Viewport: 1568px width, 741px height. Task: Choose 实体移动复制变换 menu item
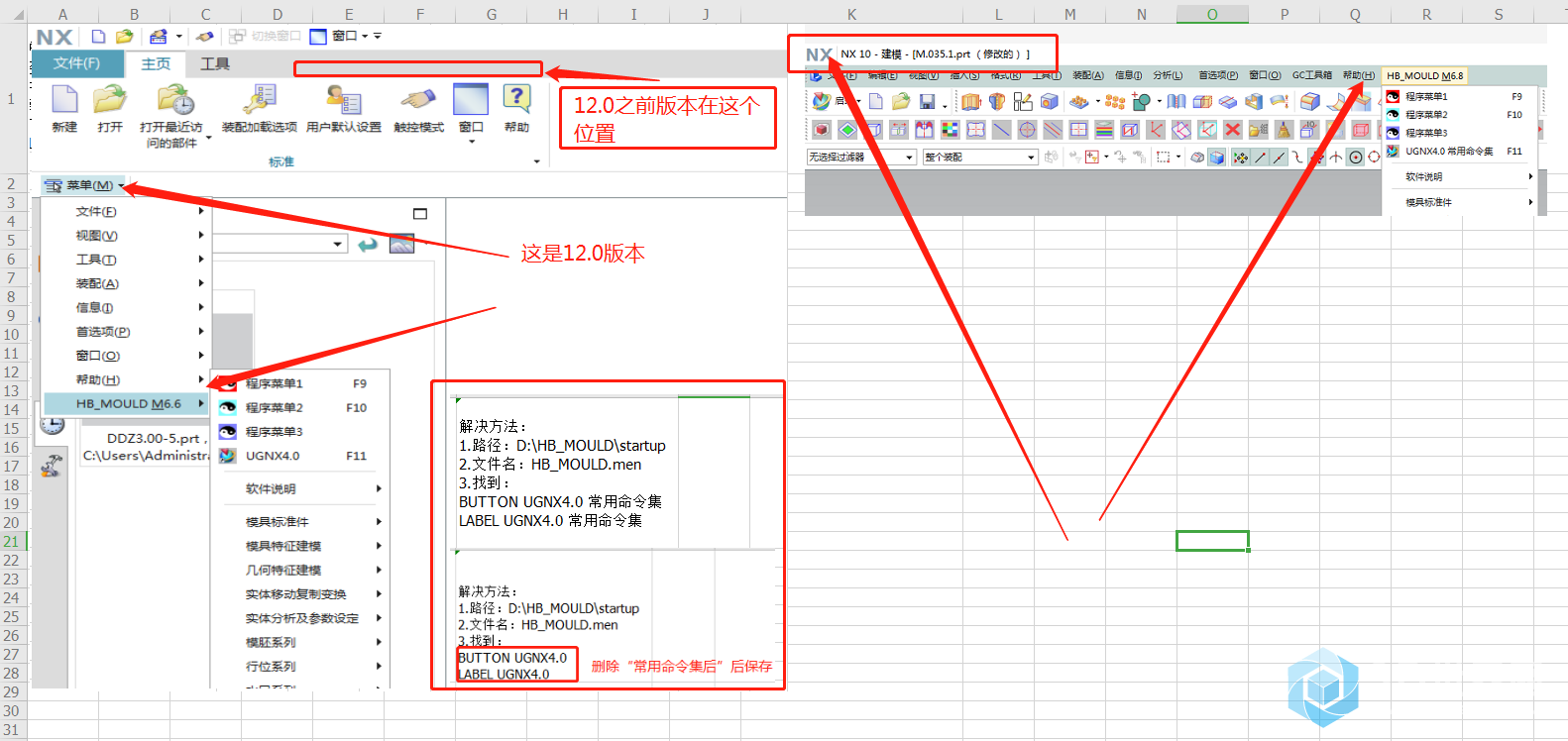click(x=300, y=594)
